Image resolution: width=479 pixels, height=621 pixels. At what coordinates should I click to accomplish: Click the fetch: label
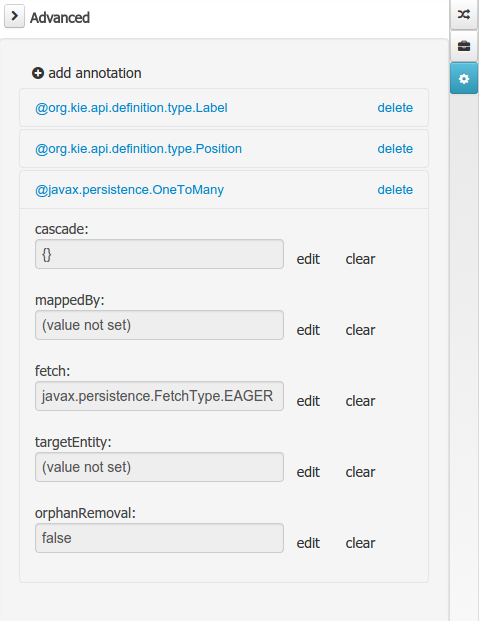coord(52,371)
